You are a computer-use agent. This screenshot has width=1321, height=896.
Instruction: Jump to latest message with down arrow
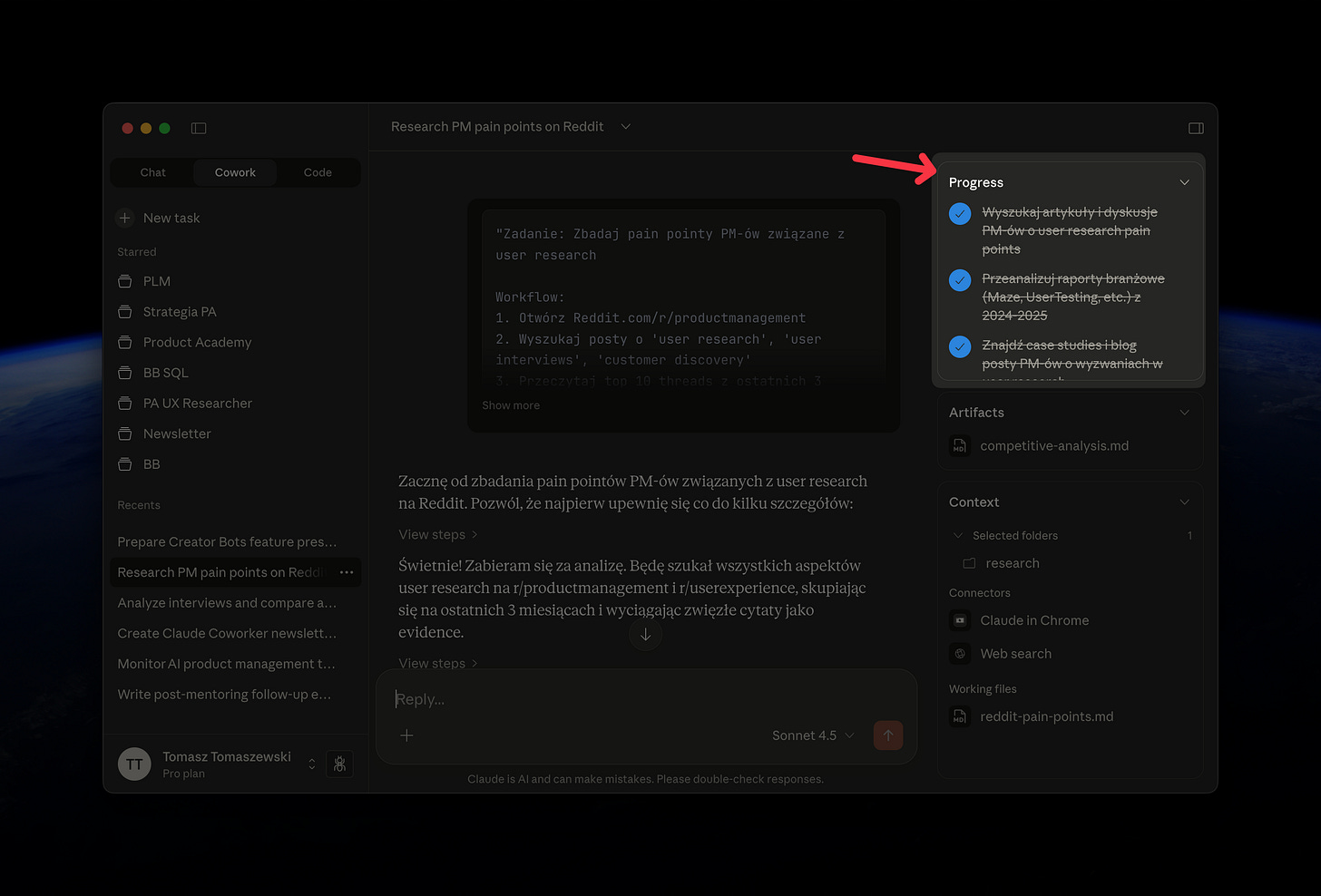pos(645,635)
